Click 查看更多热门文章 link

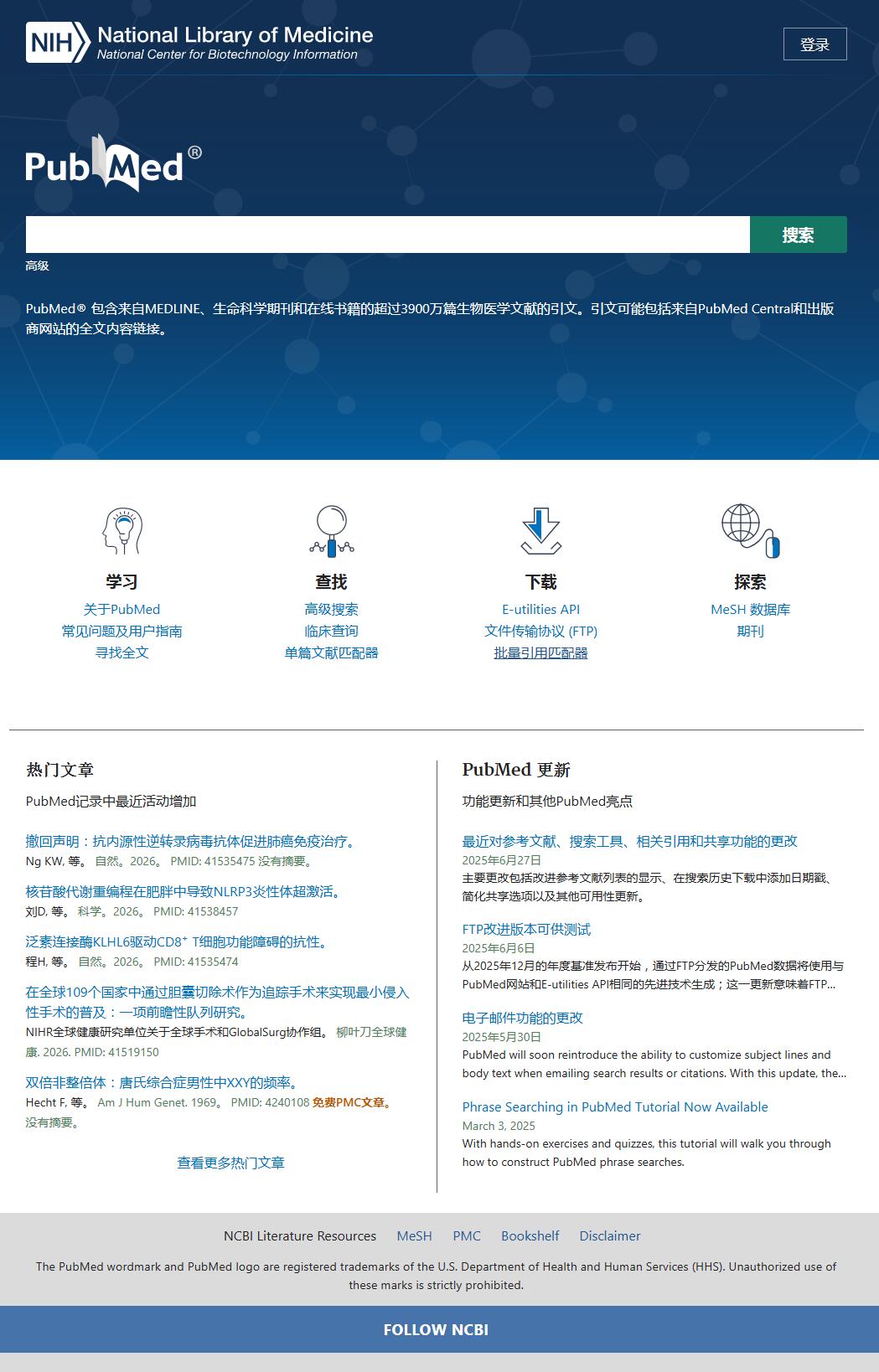pos(230,1163)
